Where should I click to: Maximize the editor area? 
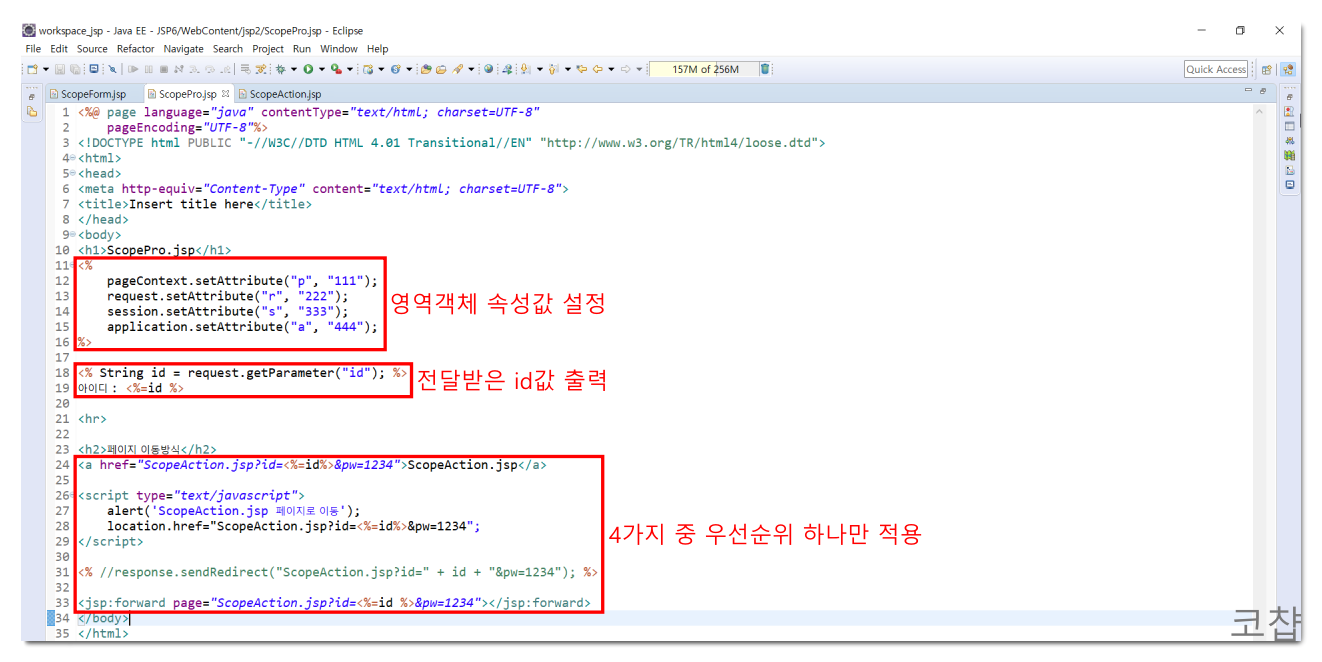pyautogui.click(x=1262, y=91)
